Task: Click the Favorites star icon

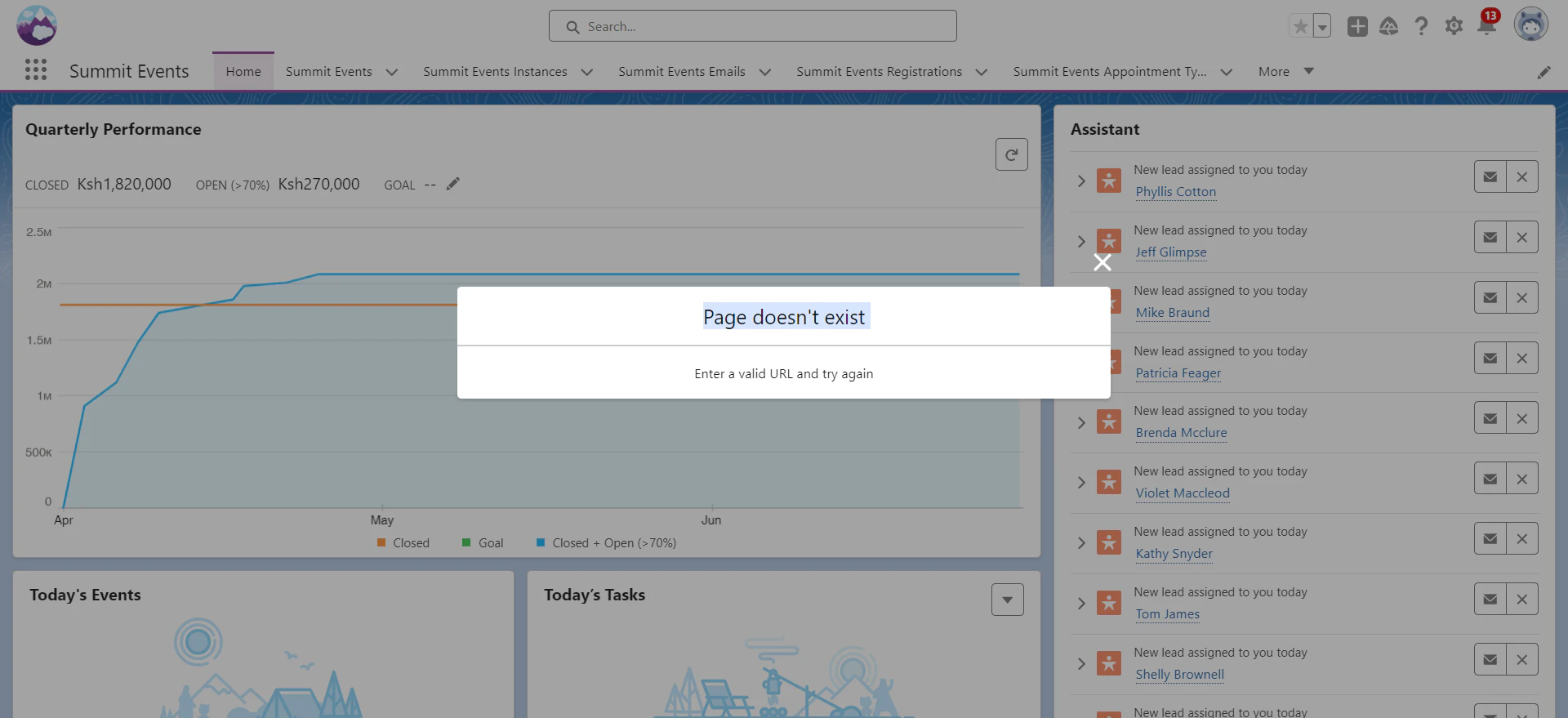Action: (1300, 26)
